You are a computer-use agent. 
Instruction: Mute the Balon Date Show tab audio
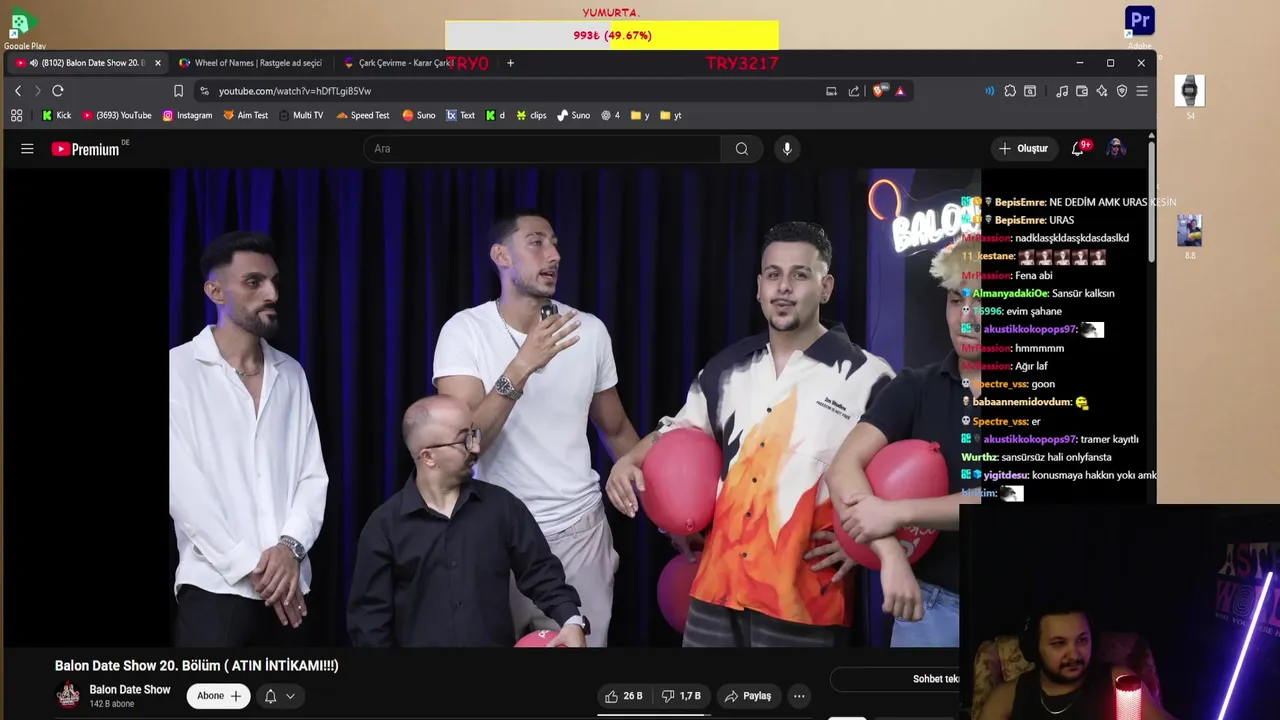(34, 63)
